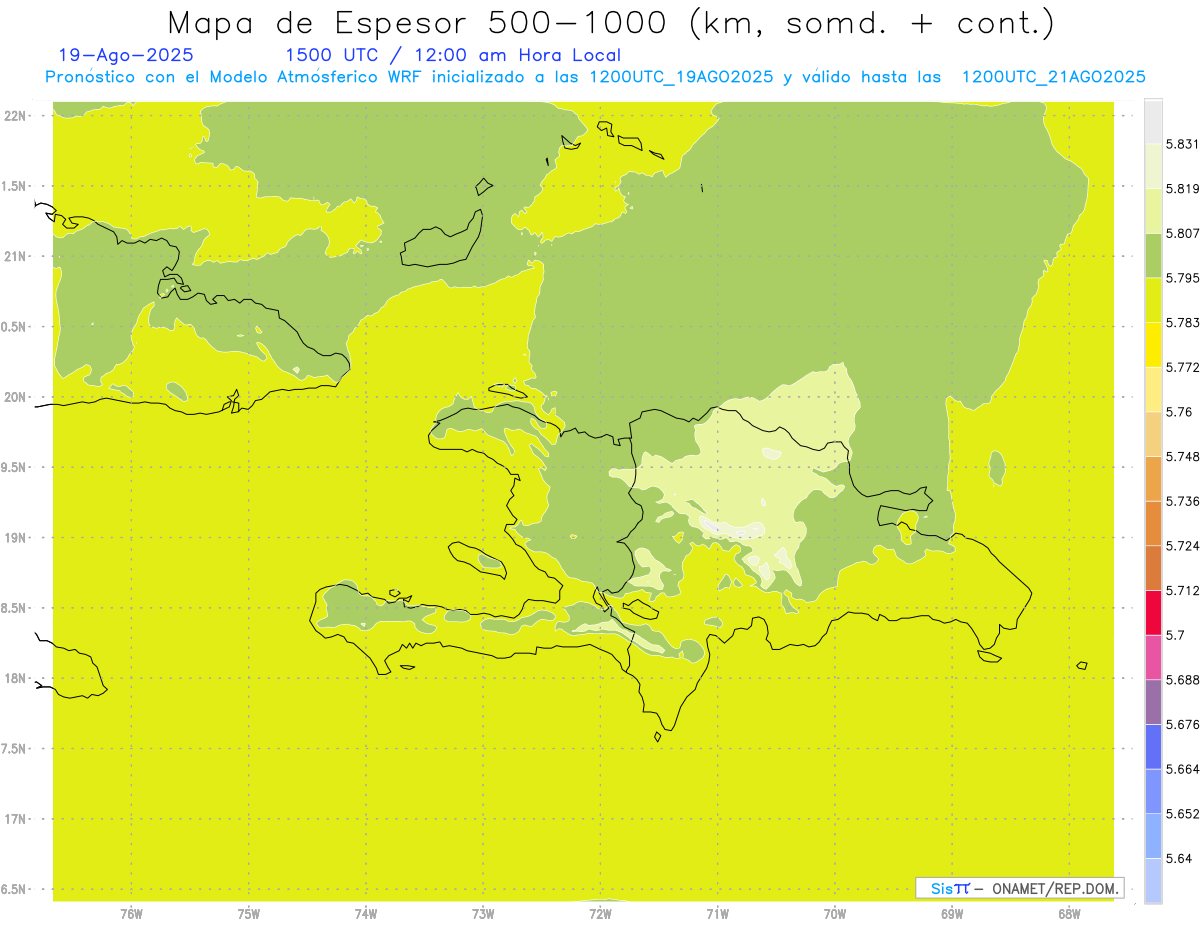
Task: Pick the bright yellow swatch between 5.772 and 5.783
Action: 1153,345
